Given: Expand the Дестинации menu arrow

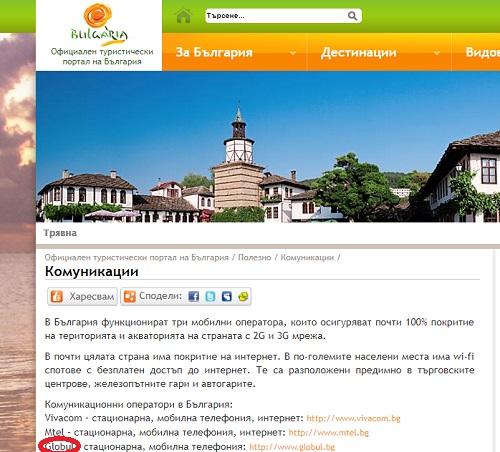Looking at the screenshot, I should click(437, 53).
